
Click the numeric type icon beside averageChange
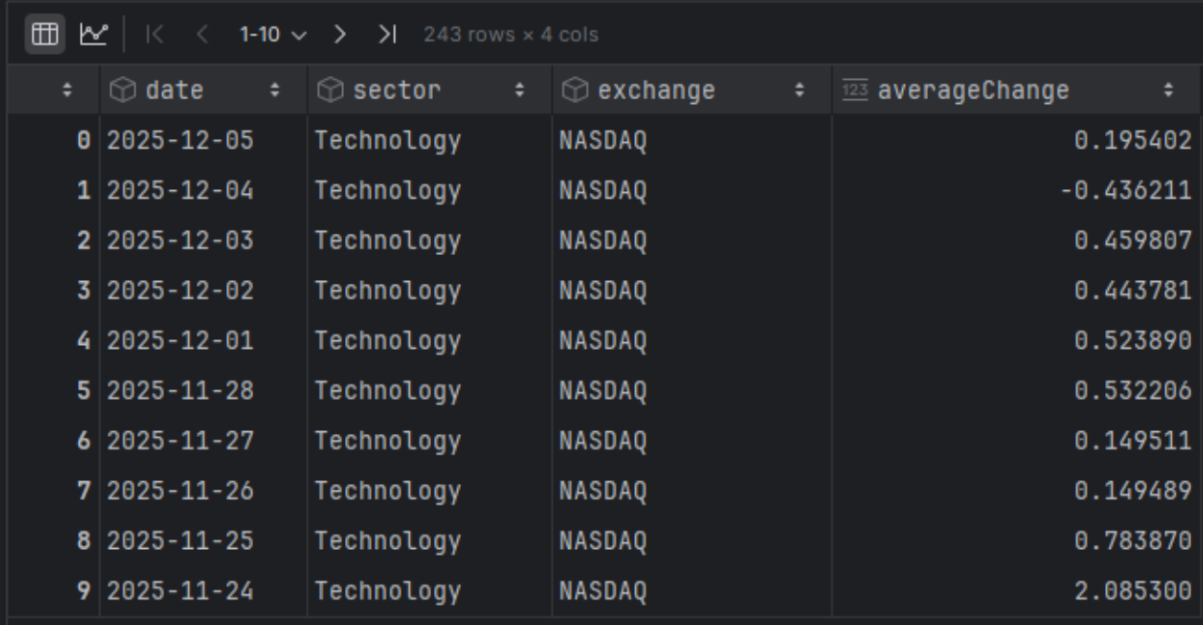click(x=855, y=91)
